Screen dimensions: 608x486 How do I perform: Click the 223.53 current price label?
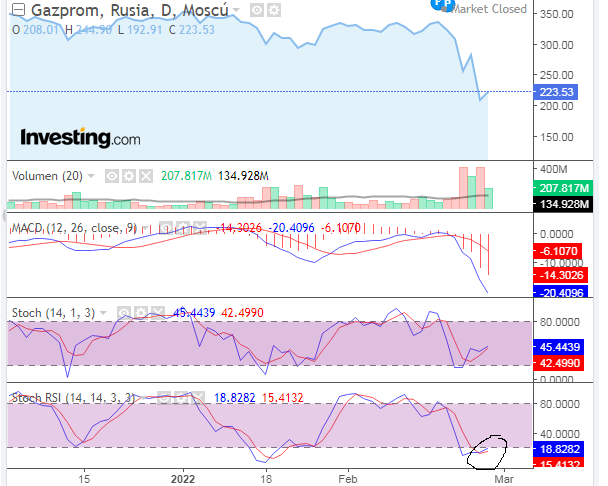556,92
